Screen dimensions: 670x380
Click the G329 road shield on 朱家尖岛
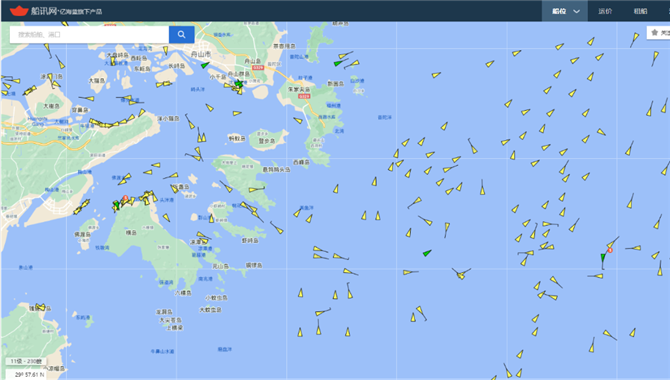[304, 96]
